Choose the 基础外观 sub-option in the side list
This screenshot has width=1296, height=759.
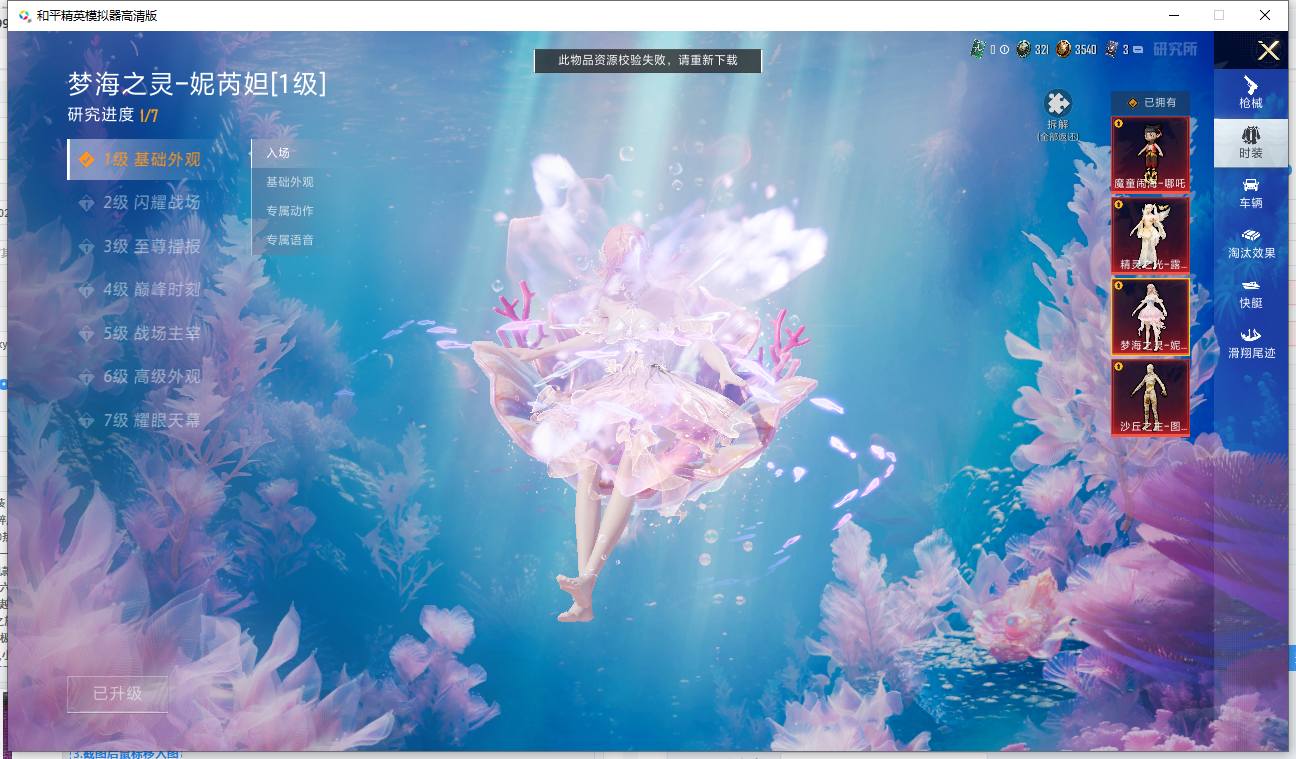coord(290,182)
